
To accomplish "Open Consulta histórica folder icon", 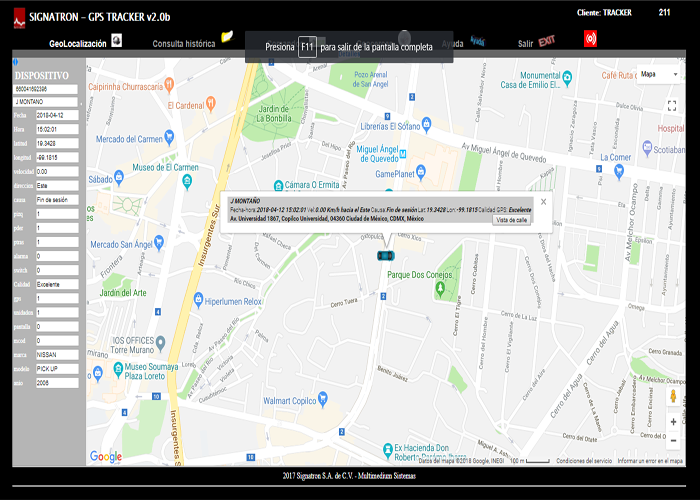I will pos(227,38).
